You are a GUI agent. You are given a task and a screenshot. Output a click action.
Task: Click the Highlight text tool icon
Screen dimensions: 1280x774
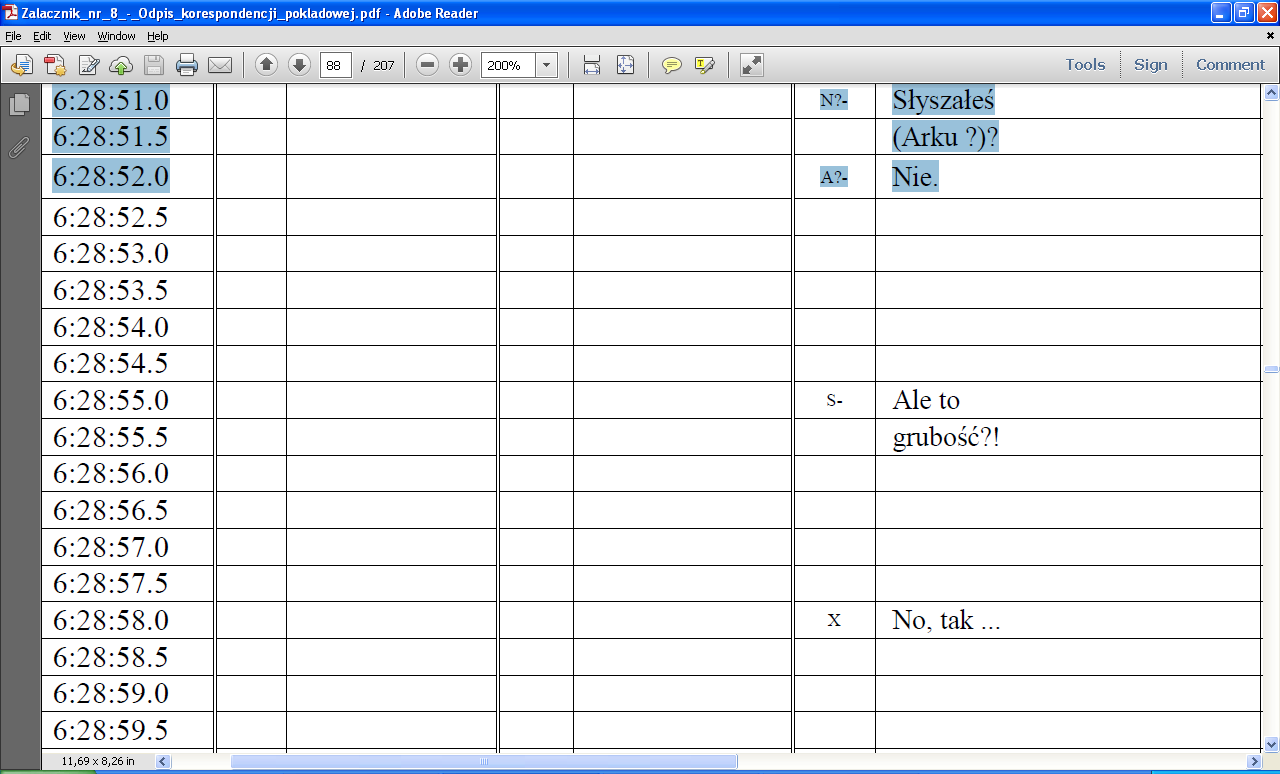[x=705, y=65]
